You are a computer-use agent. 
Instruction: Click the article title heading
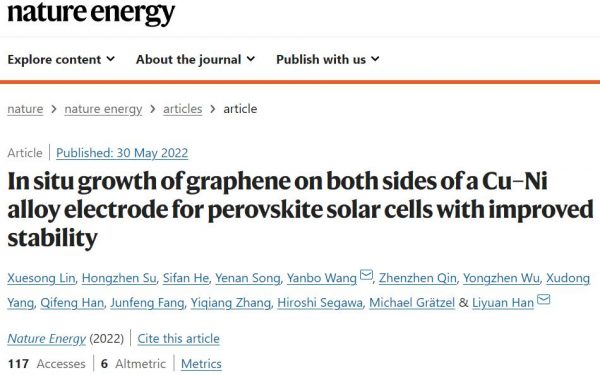300,209
